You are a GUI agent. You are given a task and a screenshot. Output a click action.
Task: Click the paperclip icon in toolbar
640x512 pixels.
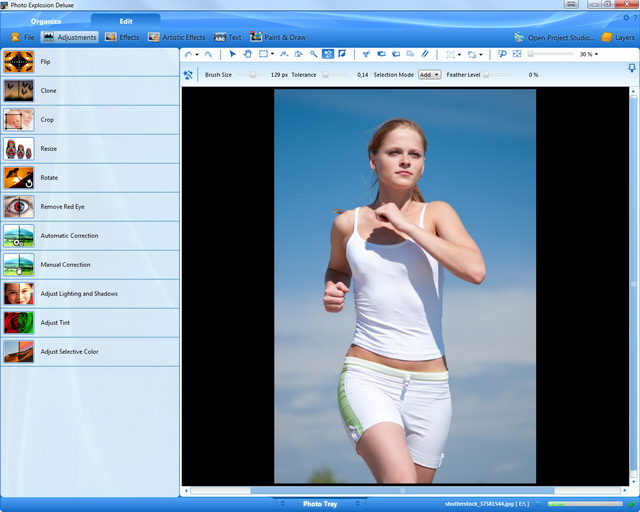(x=425, y=54)
